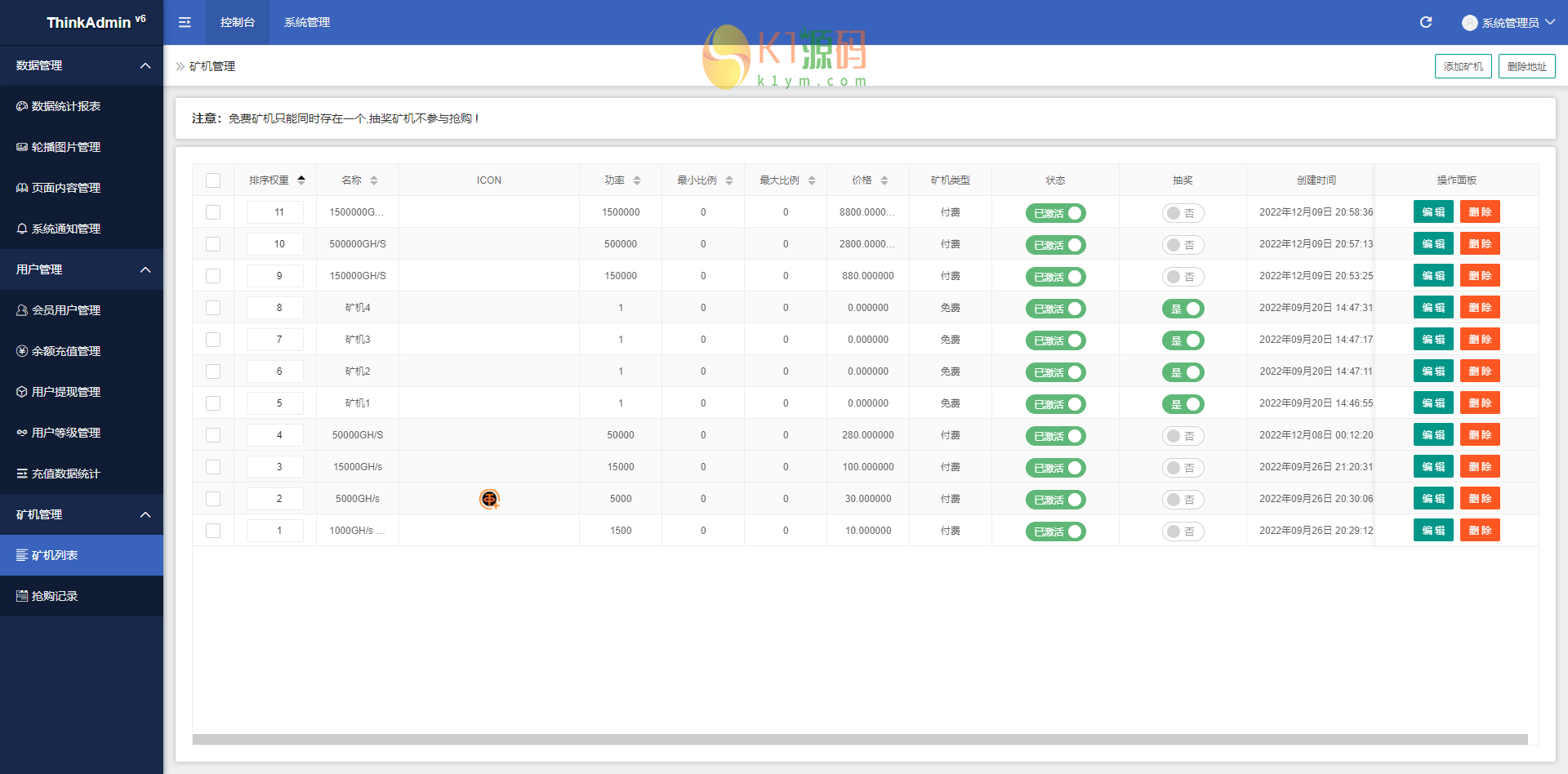Toggle 抽奖 switch for 150000GH/S row
This screenshot has height=774, width=1568.
coord(1183,277)
